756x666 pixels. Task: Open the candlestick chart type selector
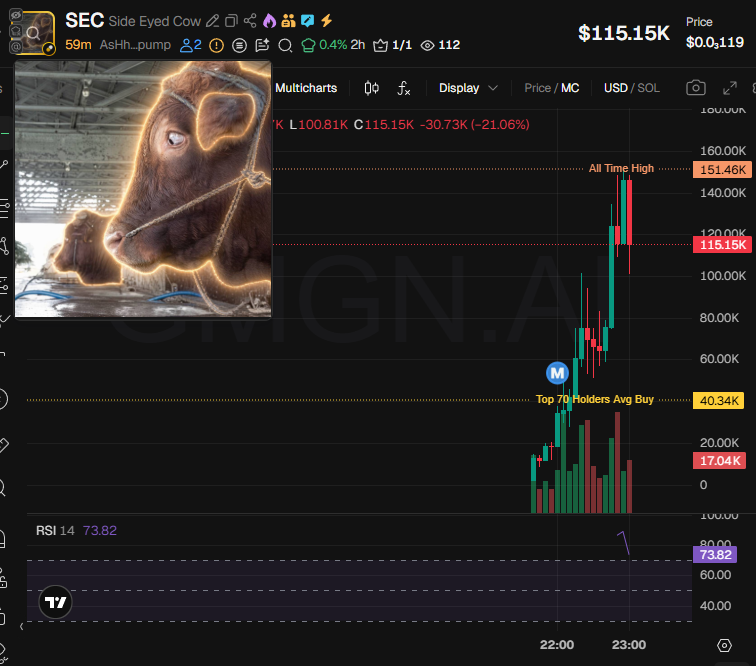pyautogui.click(x=371, y=88)
